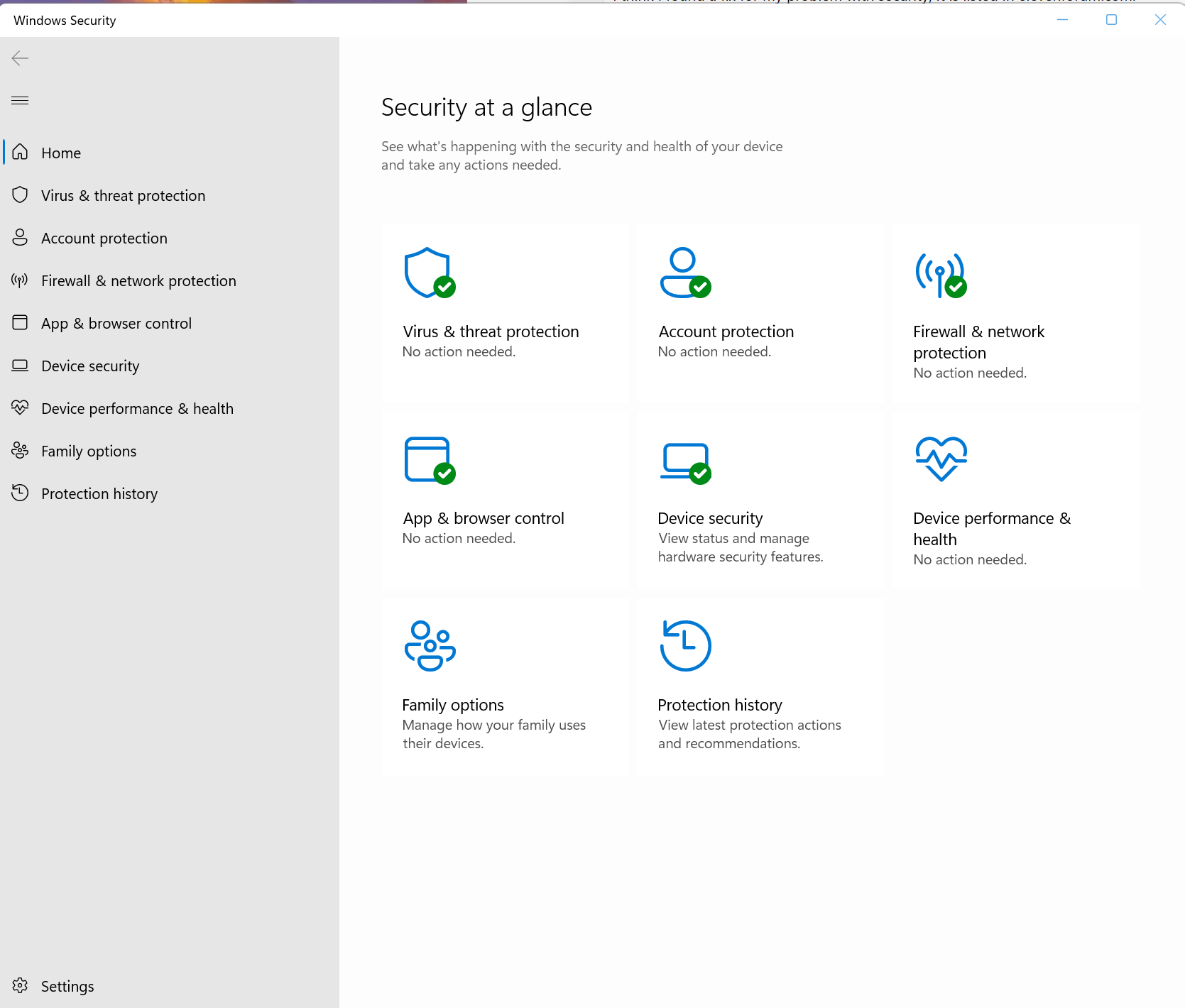Click the Account protection person icon in sidebar
Screen dimensions: 1185x1008
(x=20, y=237)
